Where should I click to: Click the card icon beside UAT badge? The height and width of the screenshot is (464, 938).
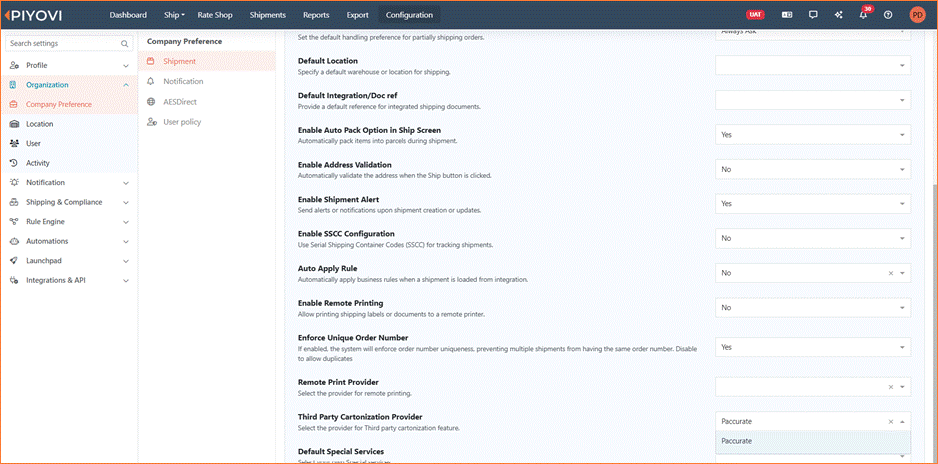787,15
